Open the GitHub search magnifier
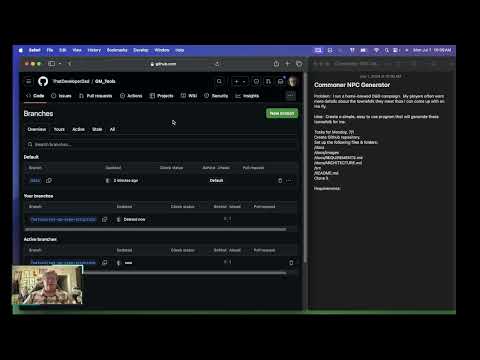 point(219,81)
